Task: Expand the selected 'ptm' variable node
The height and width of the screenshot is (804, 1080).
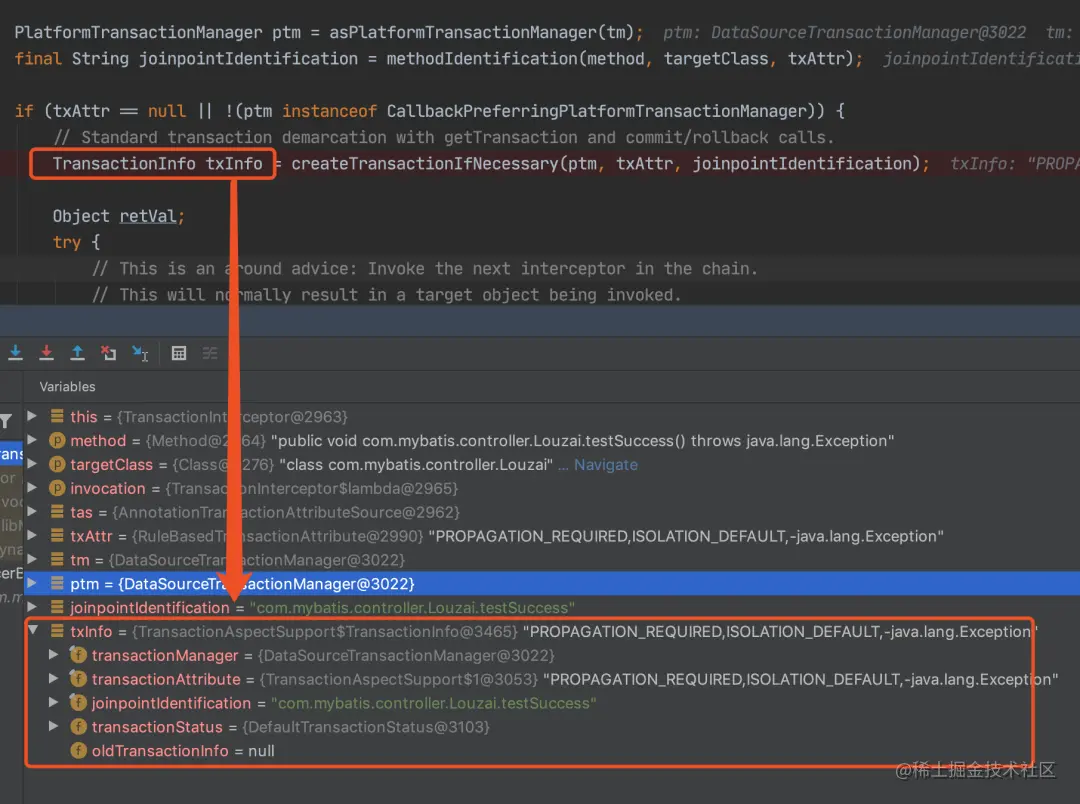Action: [32, 584]
